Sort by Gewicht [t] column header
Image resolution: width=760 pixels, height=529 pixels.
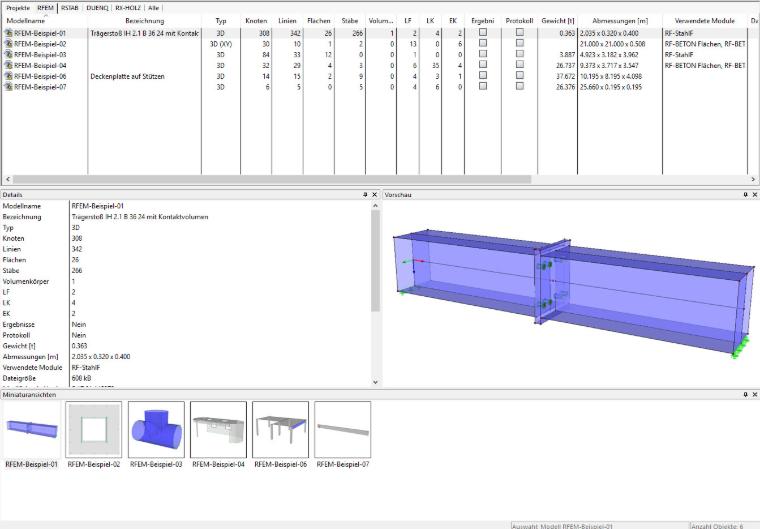pos(557,21)
